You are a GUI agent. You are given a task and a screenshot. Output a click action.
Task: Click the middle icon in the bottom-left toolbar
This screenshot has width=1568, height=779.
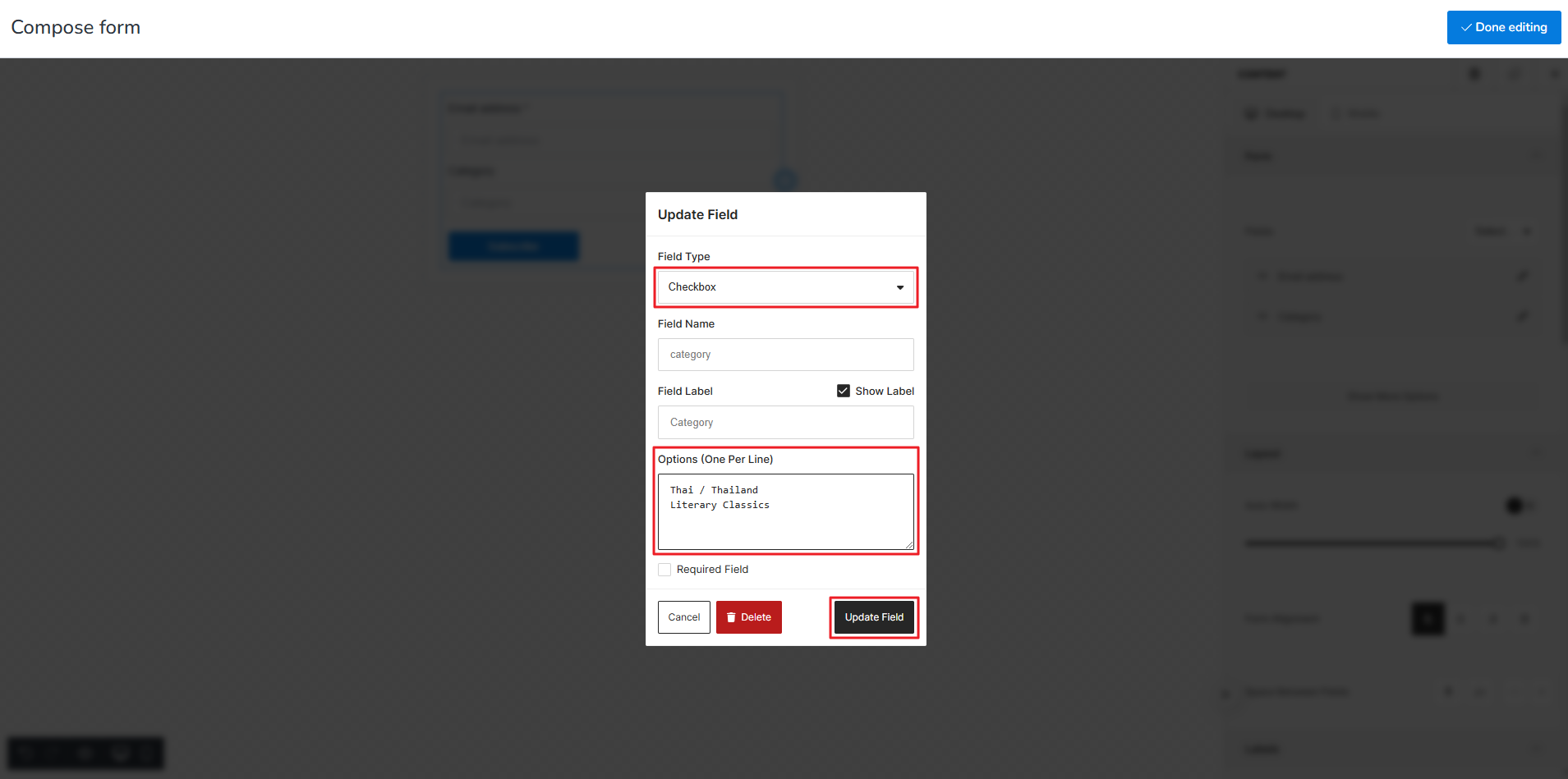point(85,753)
